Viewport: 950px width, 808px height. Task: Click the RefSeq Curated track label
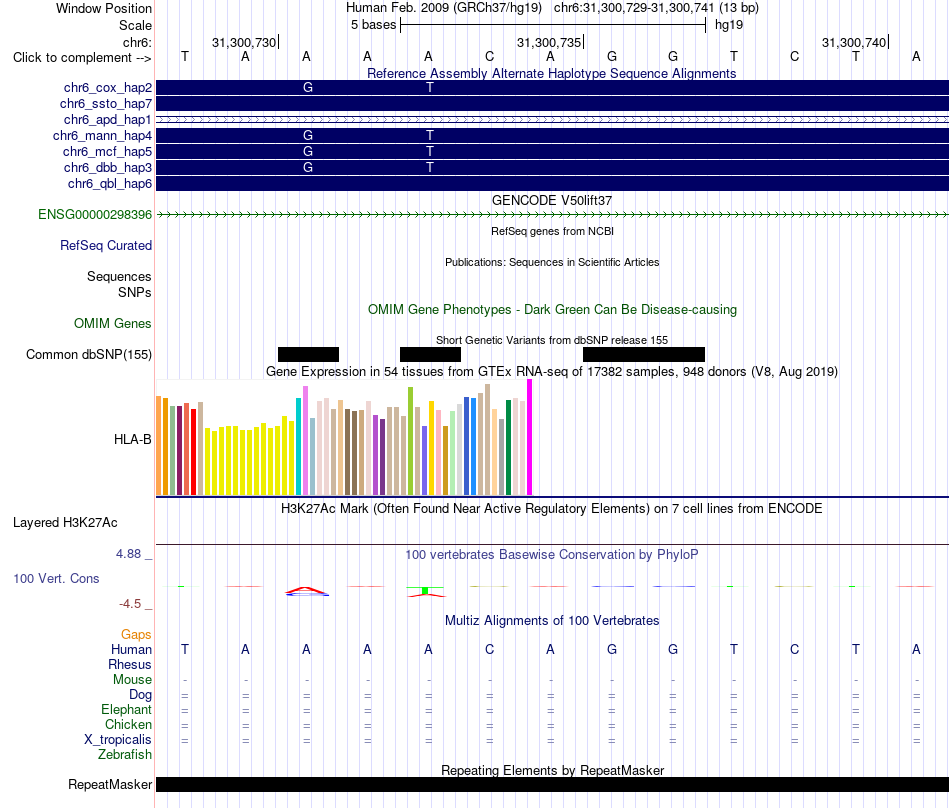pyautogui.click(x=106, y=245)
